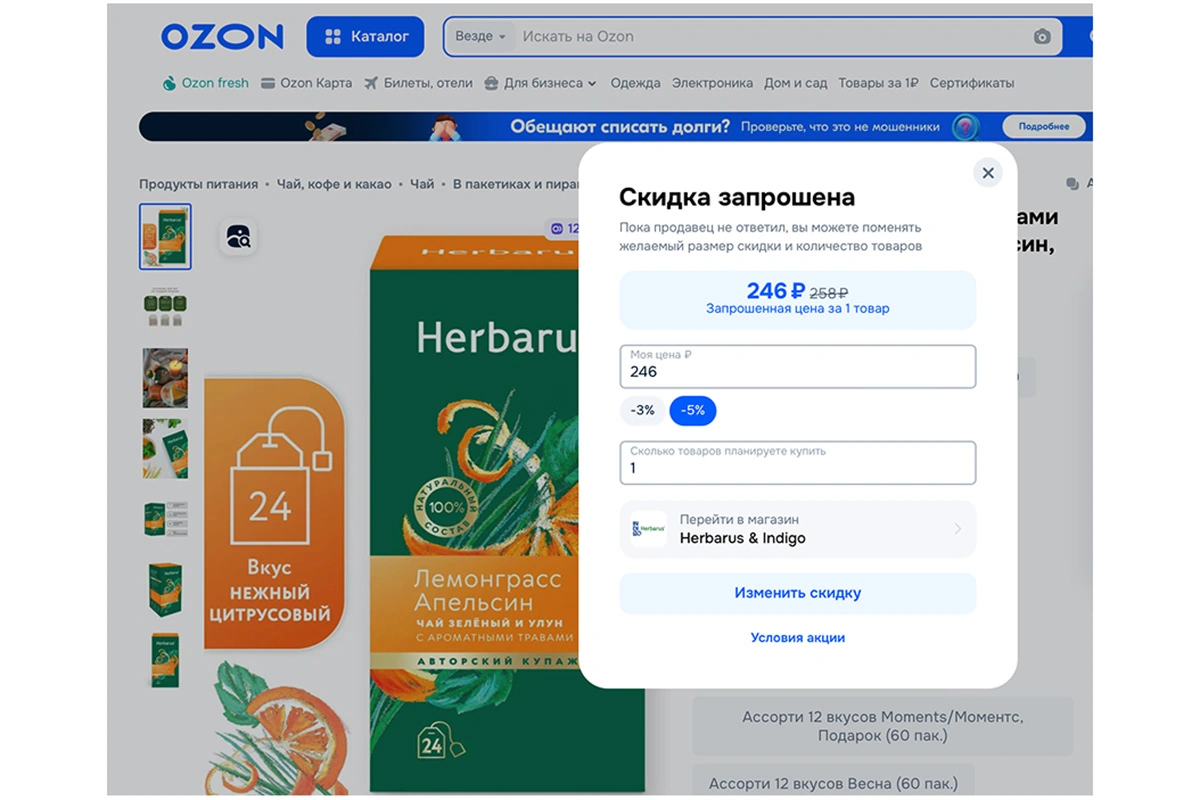Viewport: 1200px width, 800px height.
Task: Open Ozon fresh link
Action: click(x=205, y=83)
